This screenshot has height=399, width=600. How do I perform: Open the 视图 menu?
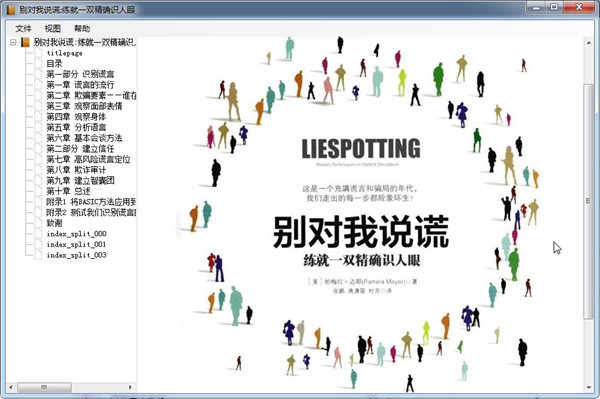coord(52,28)
